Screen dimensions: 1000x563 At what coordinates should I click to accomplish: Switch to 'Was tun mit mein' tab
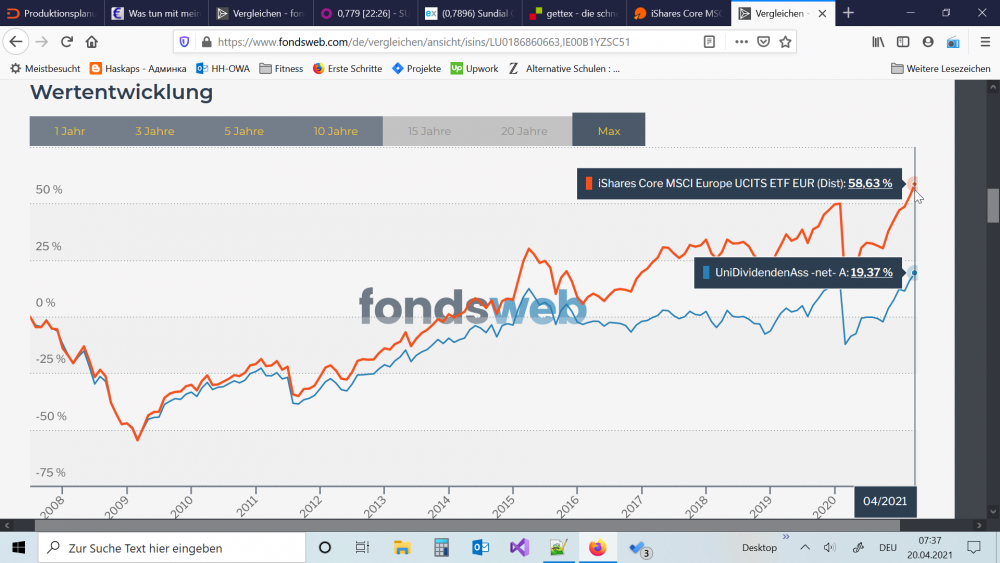pos(156,13)
